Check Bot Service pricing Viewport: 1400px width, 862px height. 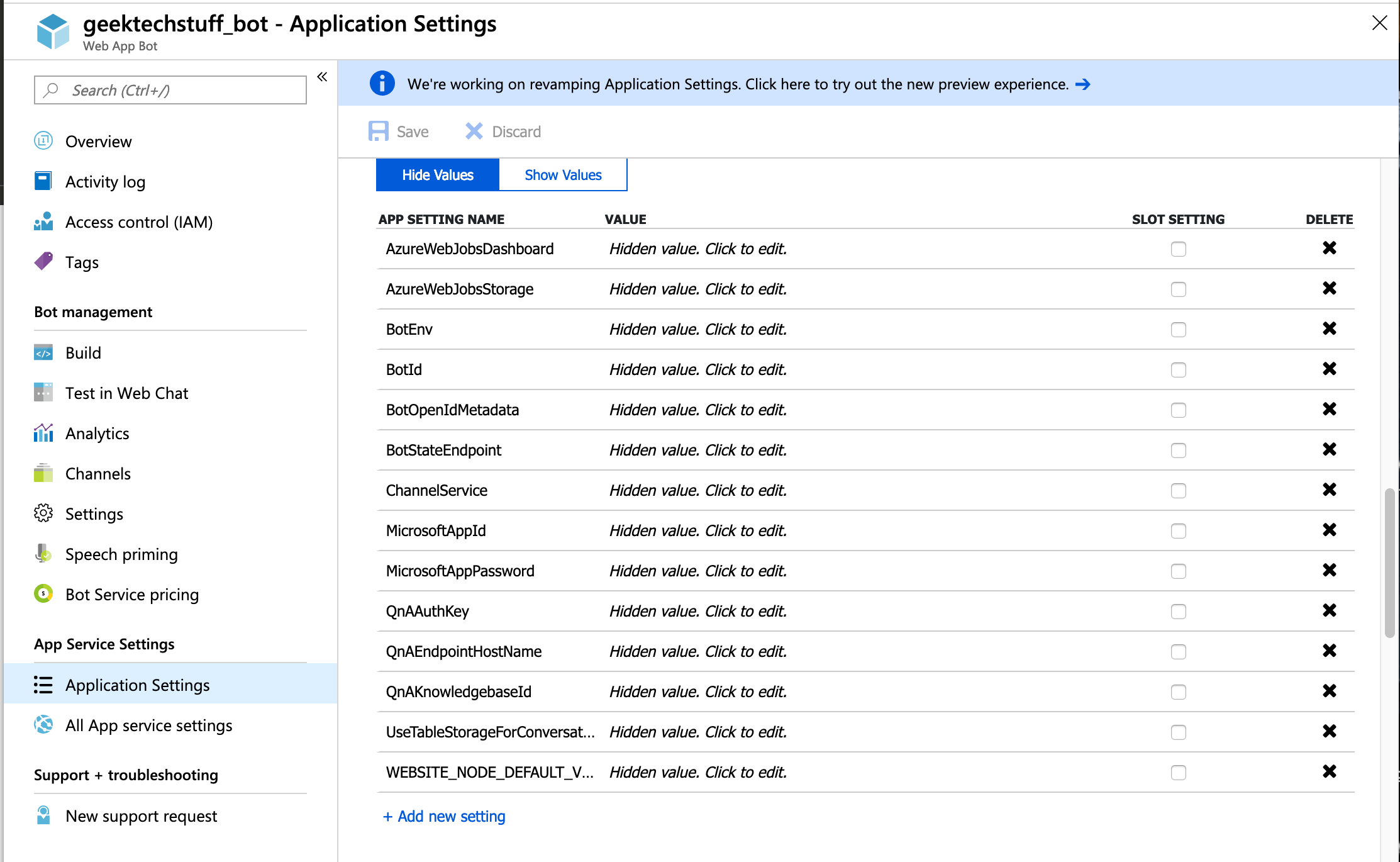132,594
